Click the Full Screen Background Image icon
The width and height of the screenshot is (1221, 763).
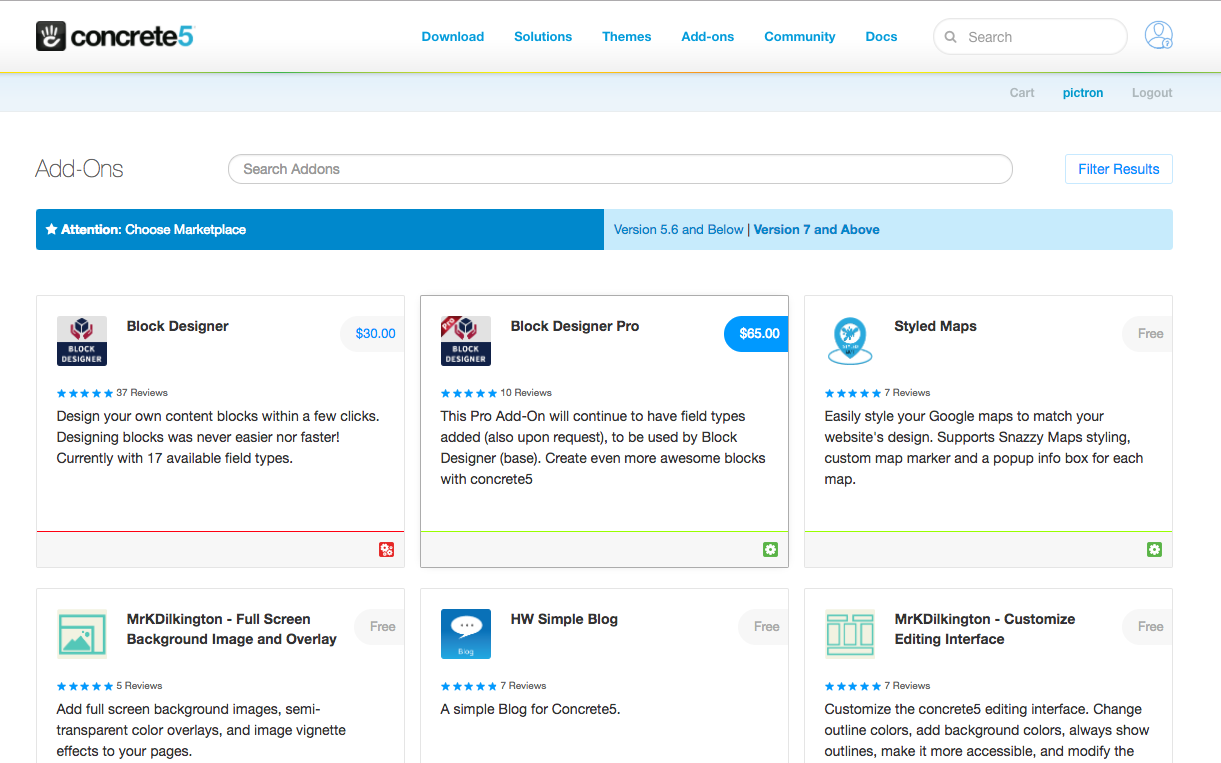(82, 634)
